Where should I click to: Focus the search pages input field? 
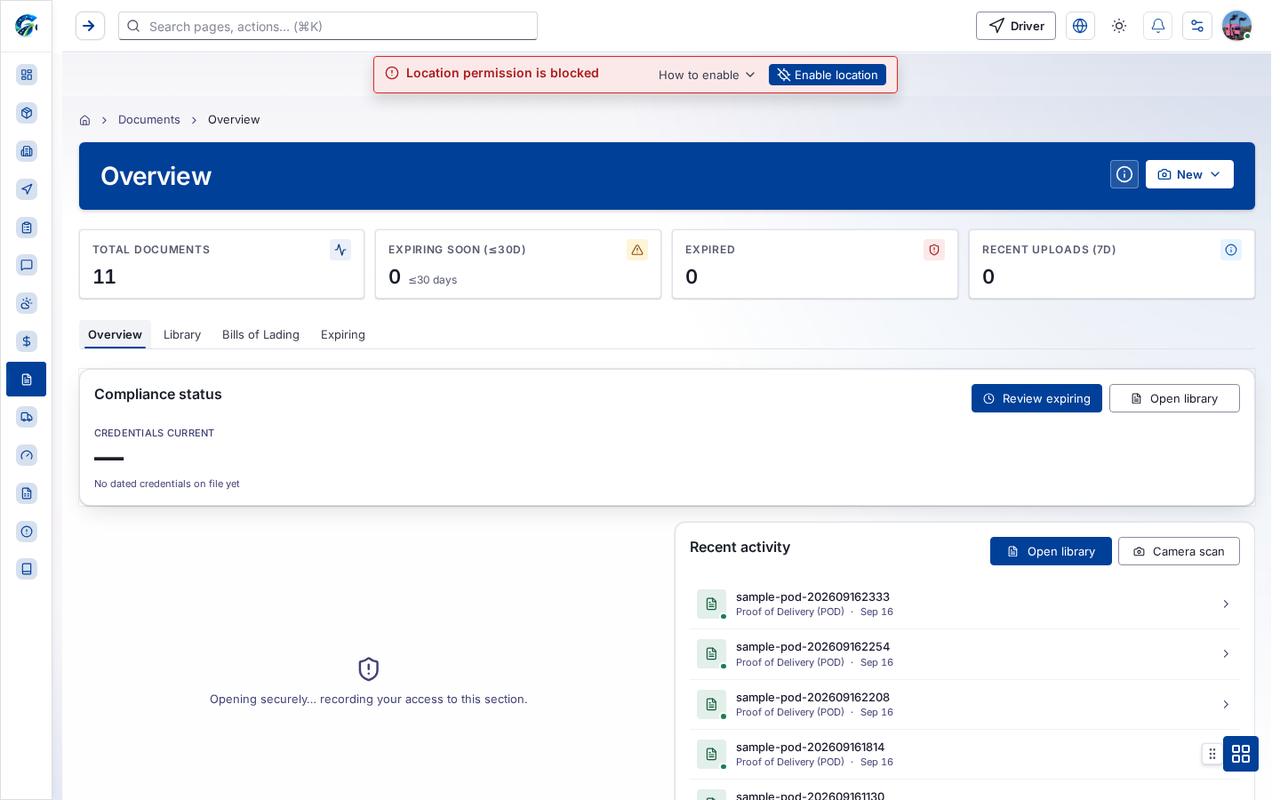pyautogui.click(x=328, y=26)
